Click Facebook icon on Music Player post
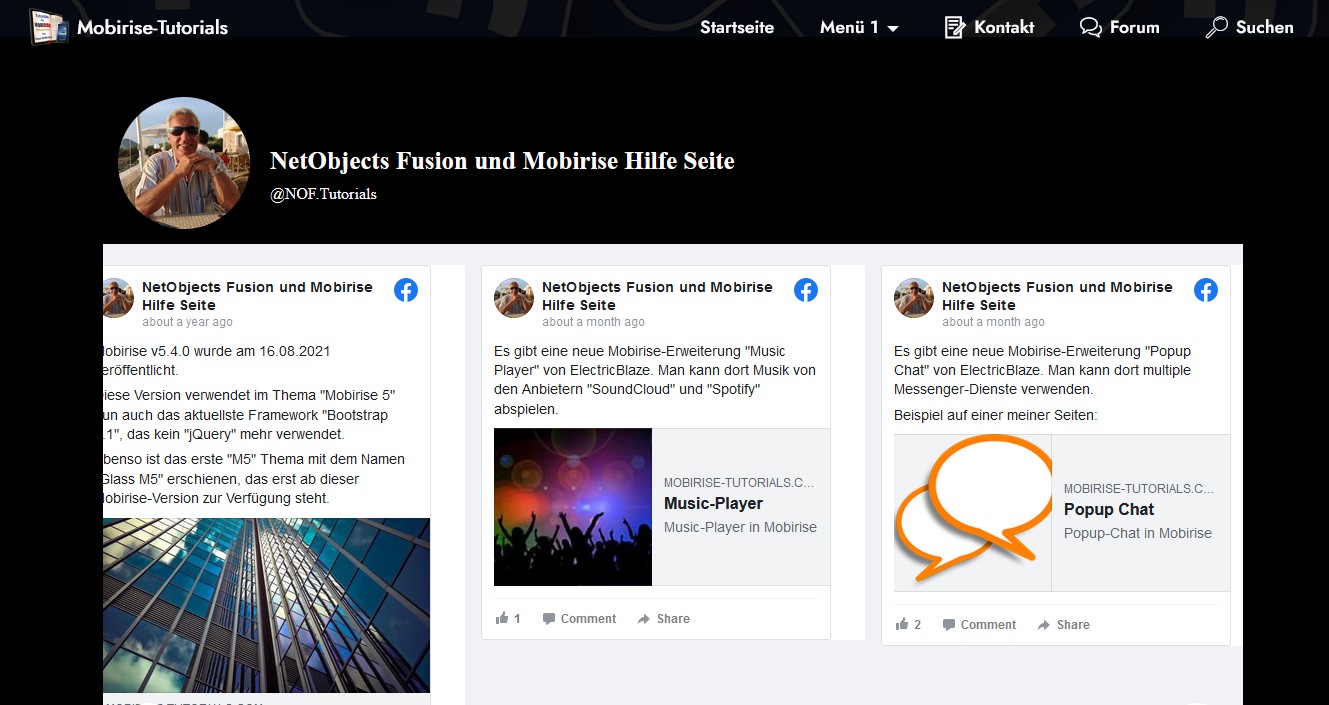1329x705 pixels. tap(806, 290)
